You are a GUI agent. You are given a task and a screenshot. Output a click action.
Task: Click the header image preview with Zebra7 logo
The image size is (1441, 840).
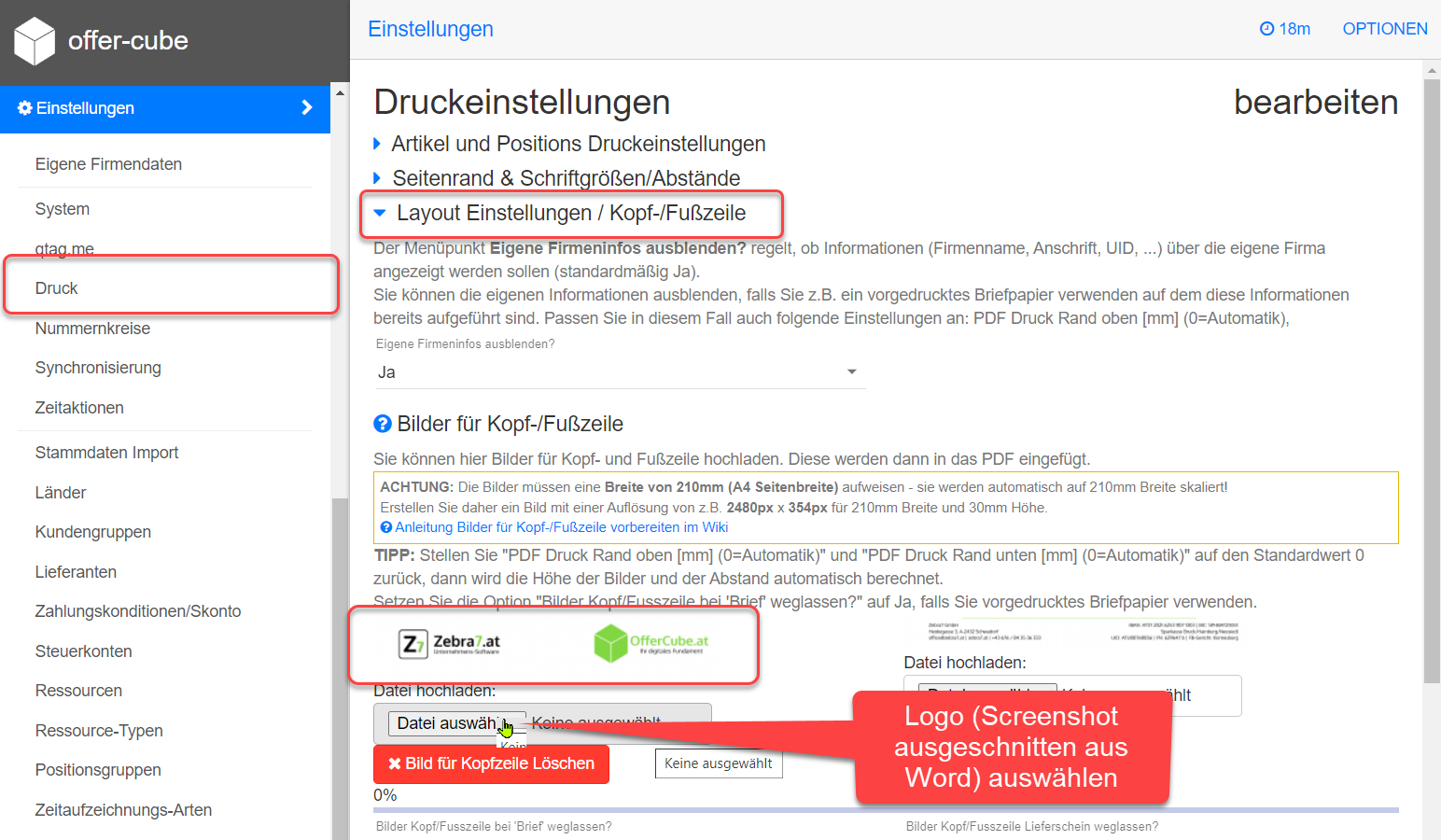553,643
